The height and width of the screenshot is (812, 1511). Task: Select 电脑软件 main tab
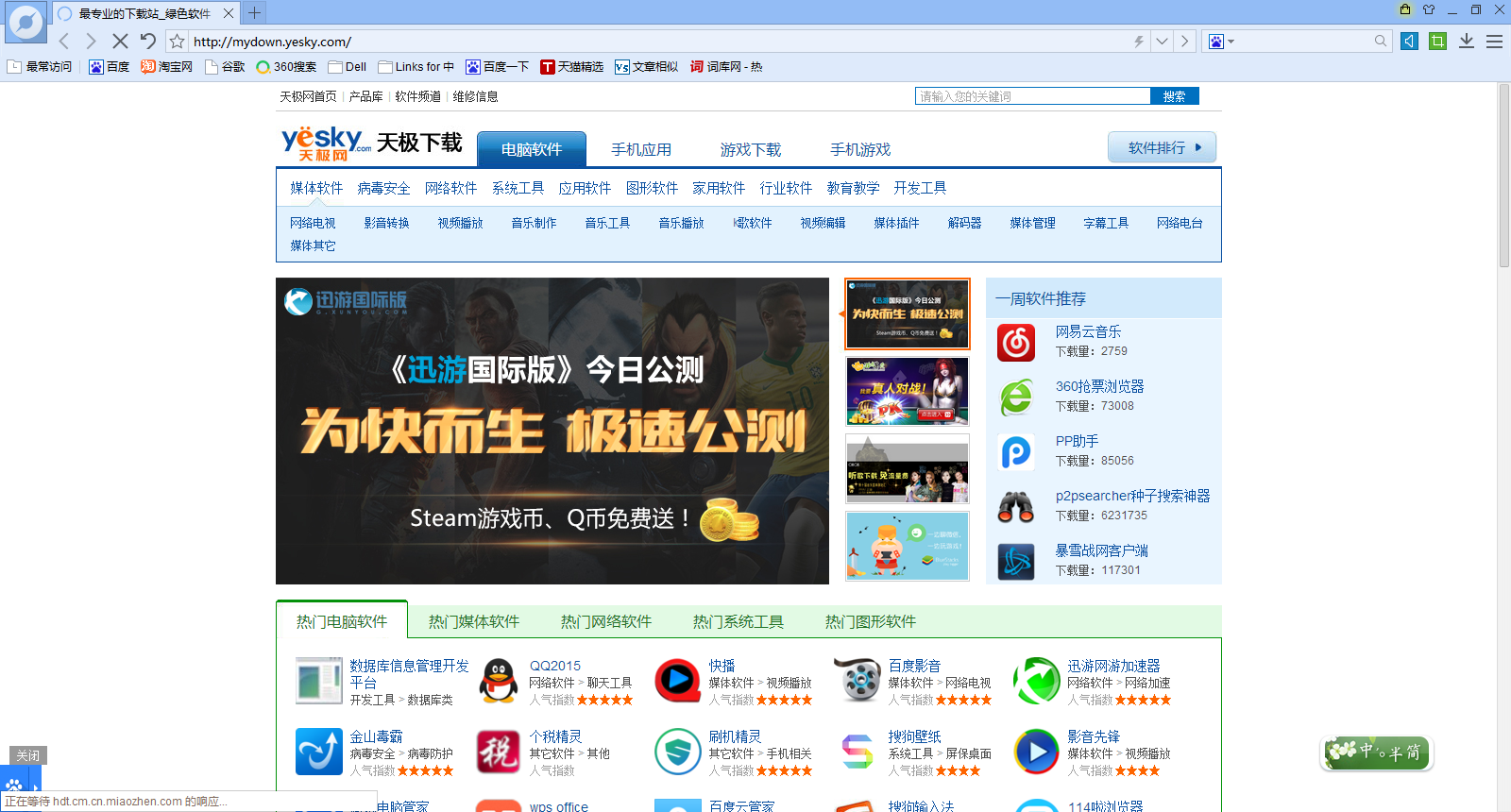[x=532, y=149]
